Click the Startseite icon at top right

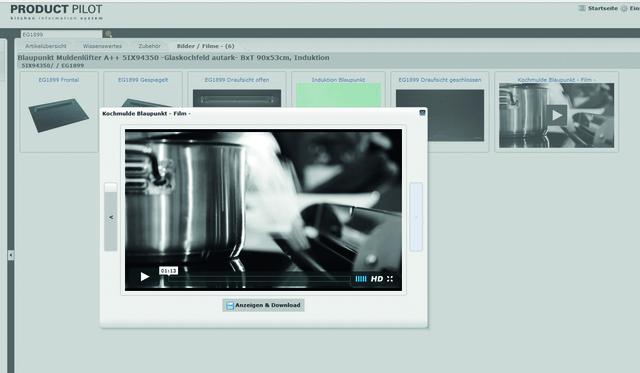[x=582, y=8]
